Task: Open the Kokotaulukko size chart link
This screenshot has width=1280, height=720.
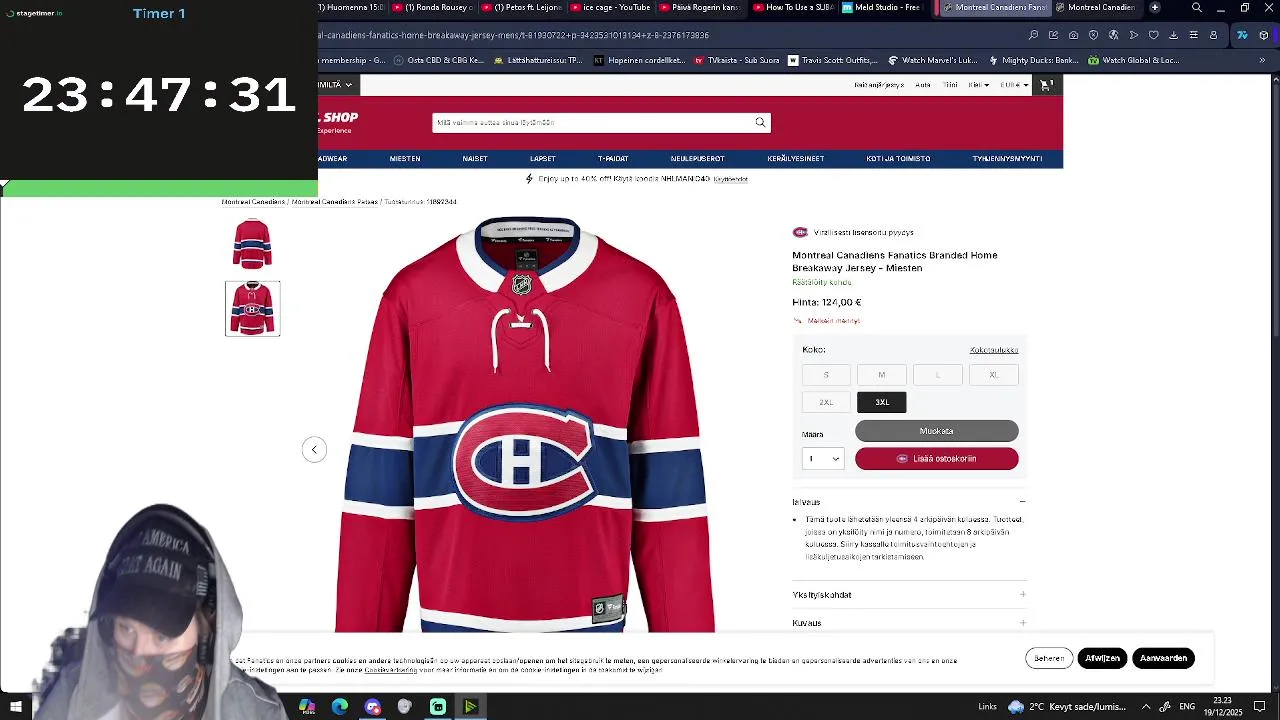Action: pyautogui.click(x=994, y=350)
